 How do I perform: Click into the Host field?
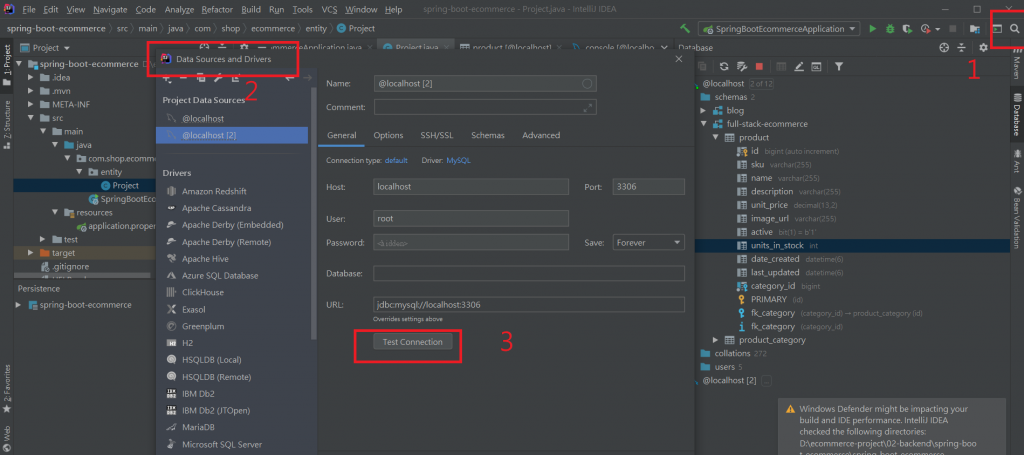click(x=471, y=187)
